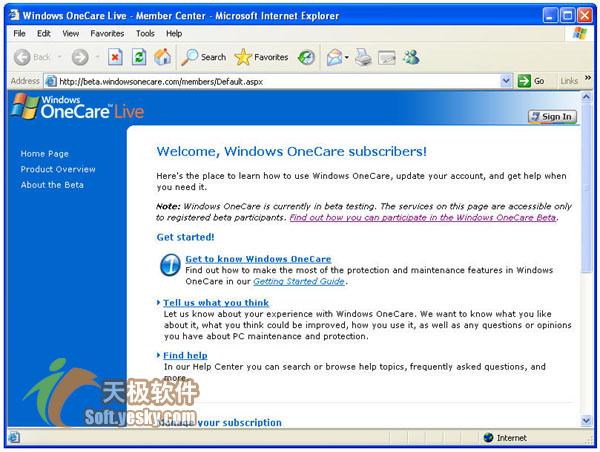This screenshot has height=452, width=600.
Task: Click the page icon in address bar
Action: (x=51, y=81)
